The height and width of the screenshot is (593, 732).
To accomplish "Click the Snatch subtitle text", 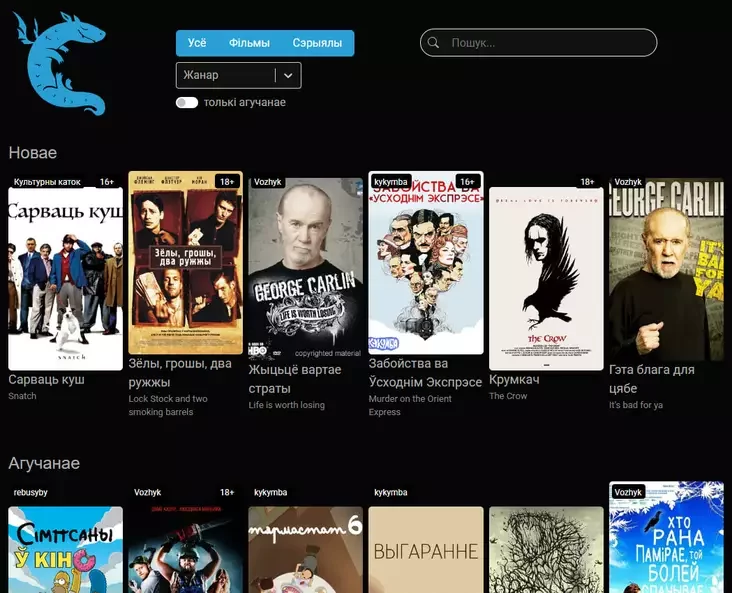I will [x=22, y=396].
